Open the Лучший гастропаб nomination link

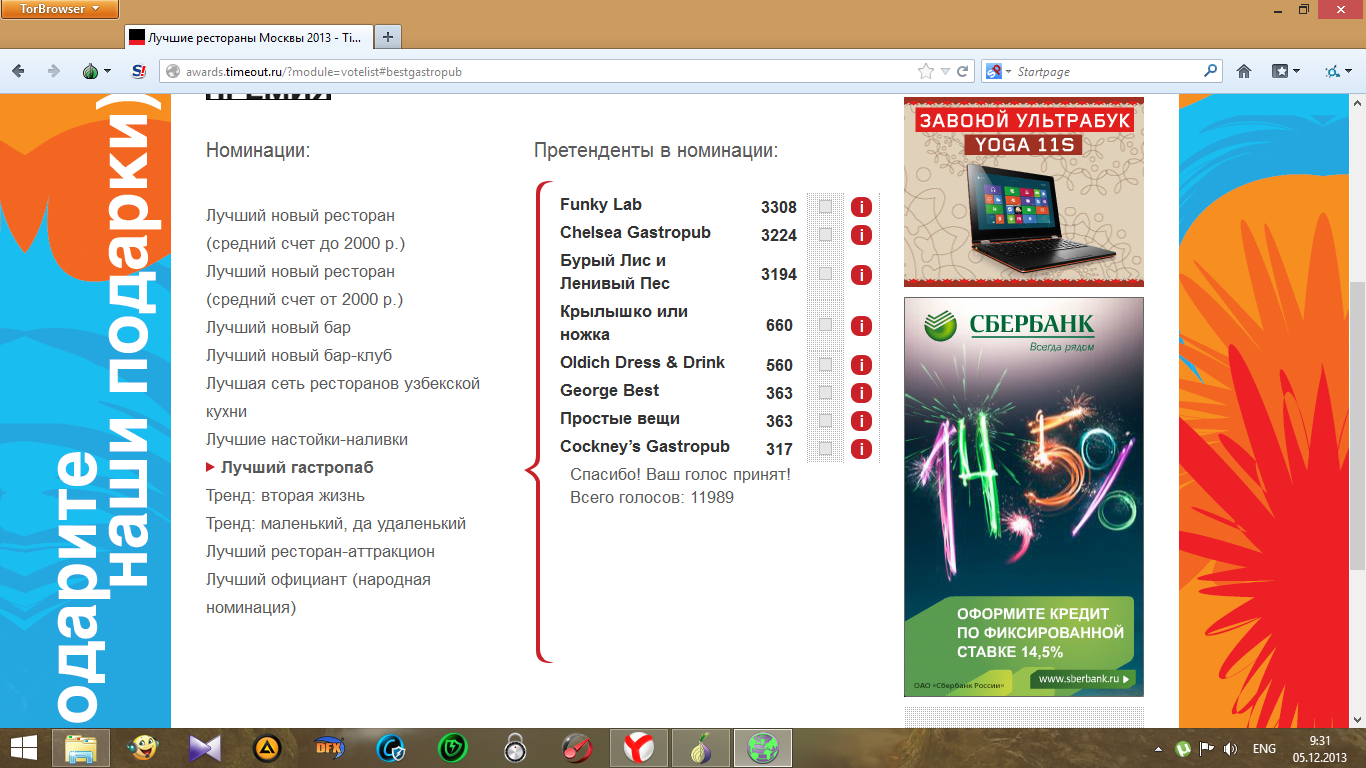297,468
